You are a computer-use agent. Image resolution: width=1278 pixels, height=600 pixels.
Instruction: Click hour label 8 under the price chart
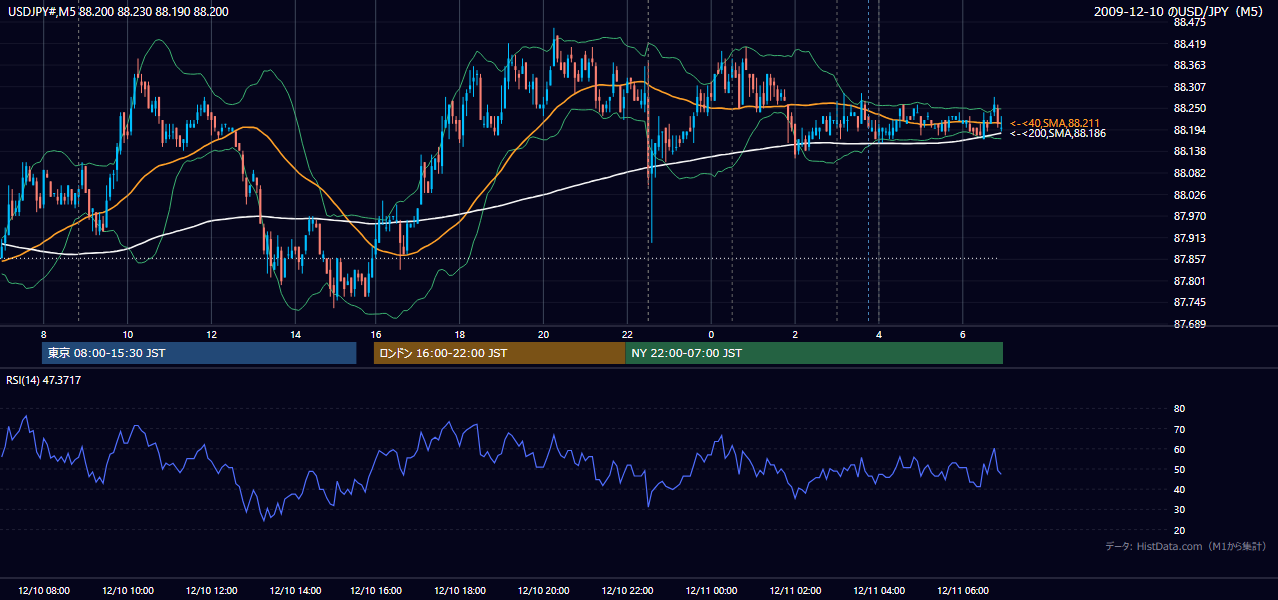(44, 334)
